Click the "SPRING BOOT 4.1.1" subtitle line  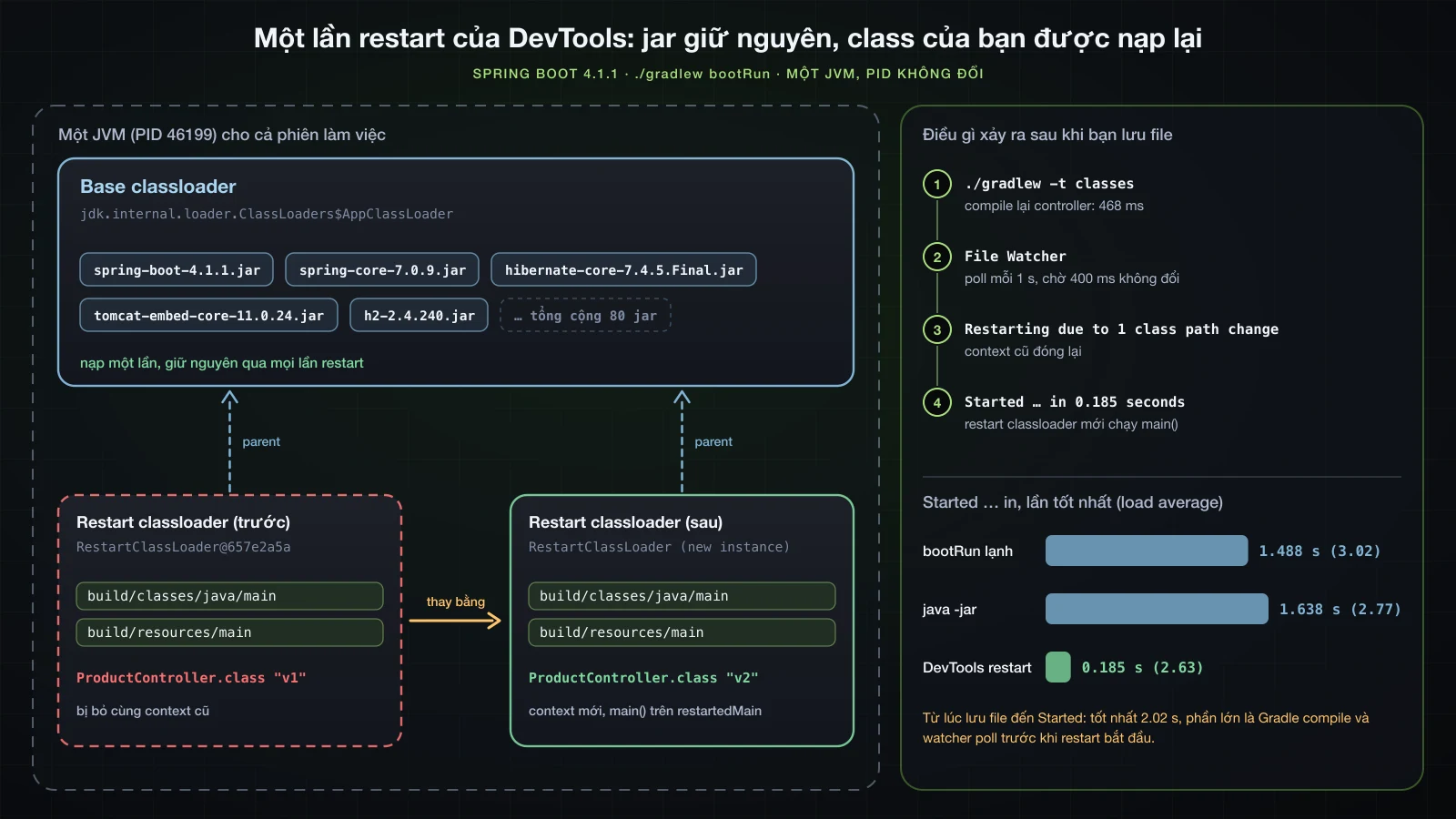728,74
